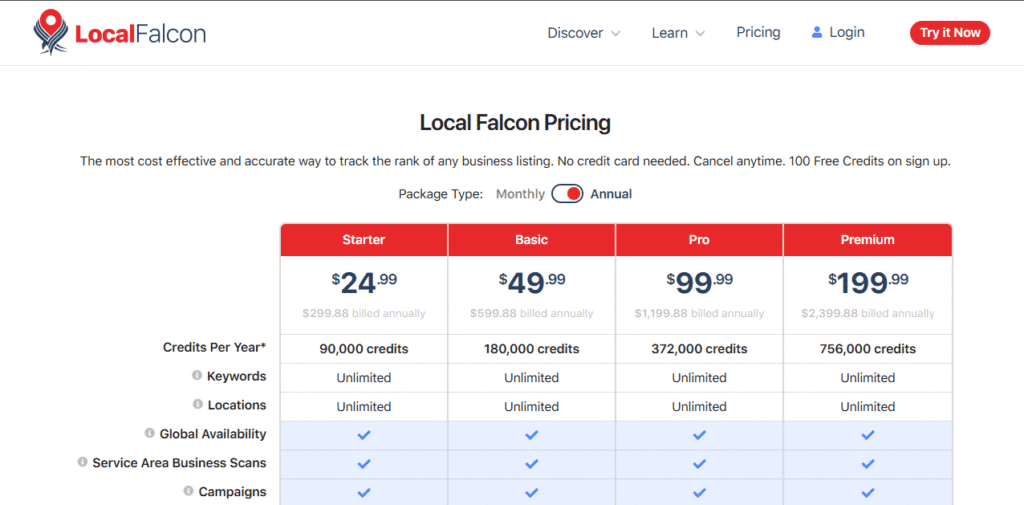Image resolution: width=1024 pixels, height=505 pixels.
Task: Open the Login link
Action: point(838,32)
